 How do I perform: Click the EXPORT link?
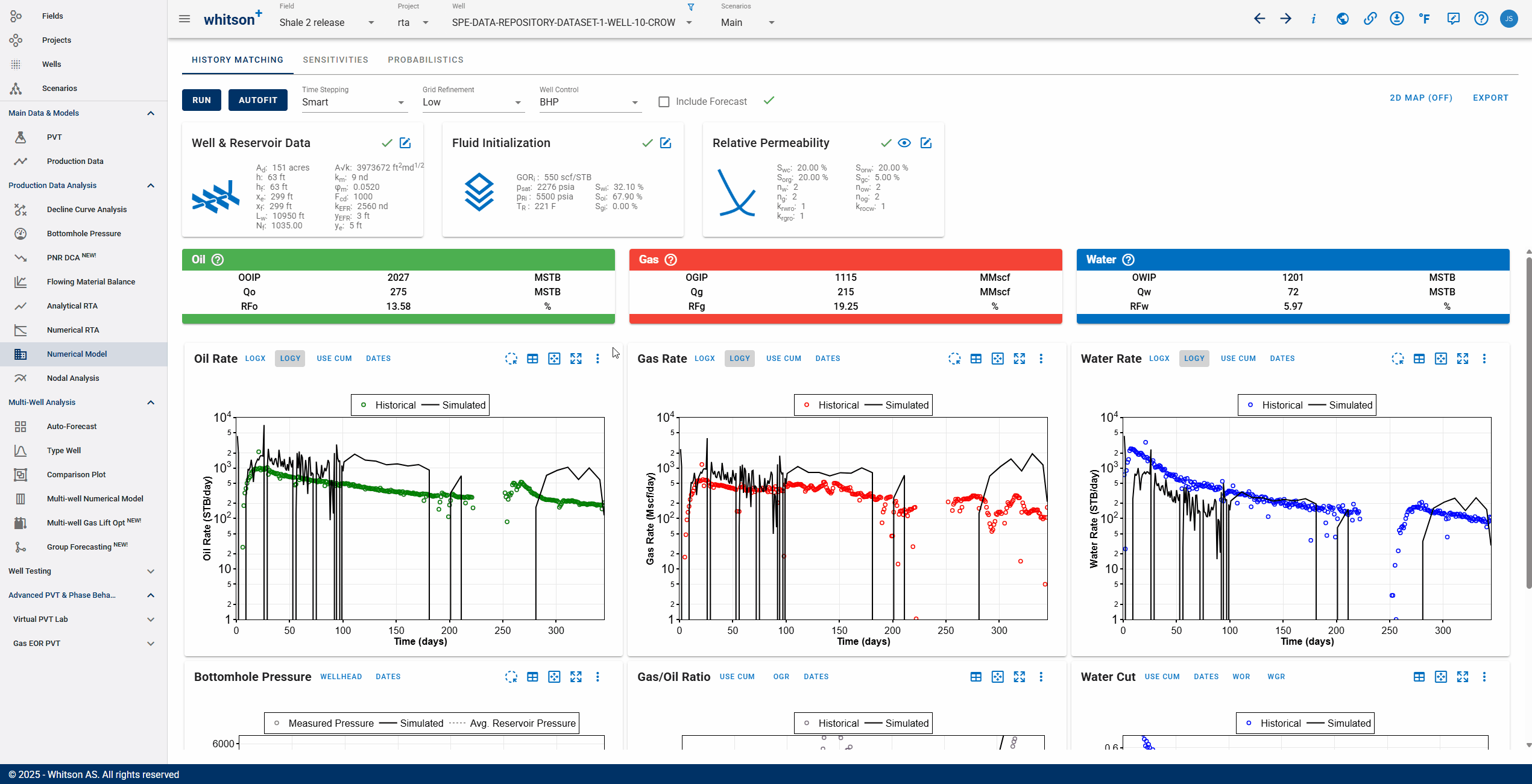coord(1490,98)
